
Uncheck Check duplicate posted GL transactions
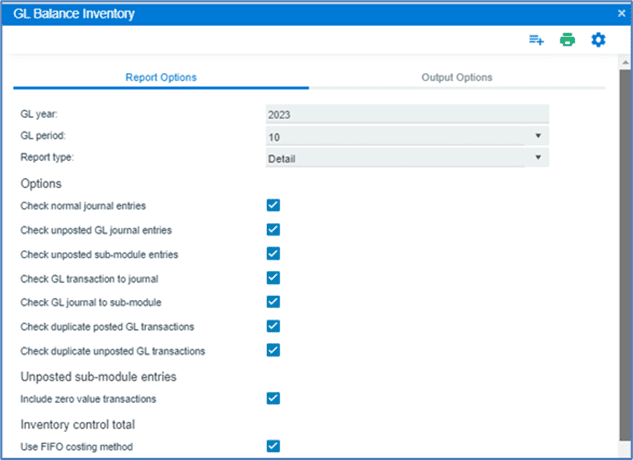point(273,326)
